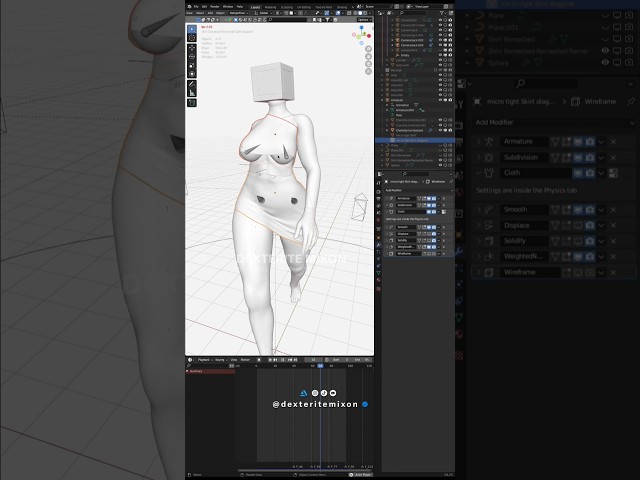
Task: Select the Annotate pencil tool
Action: (192, 84)
